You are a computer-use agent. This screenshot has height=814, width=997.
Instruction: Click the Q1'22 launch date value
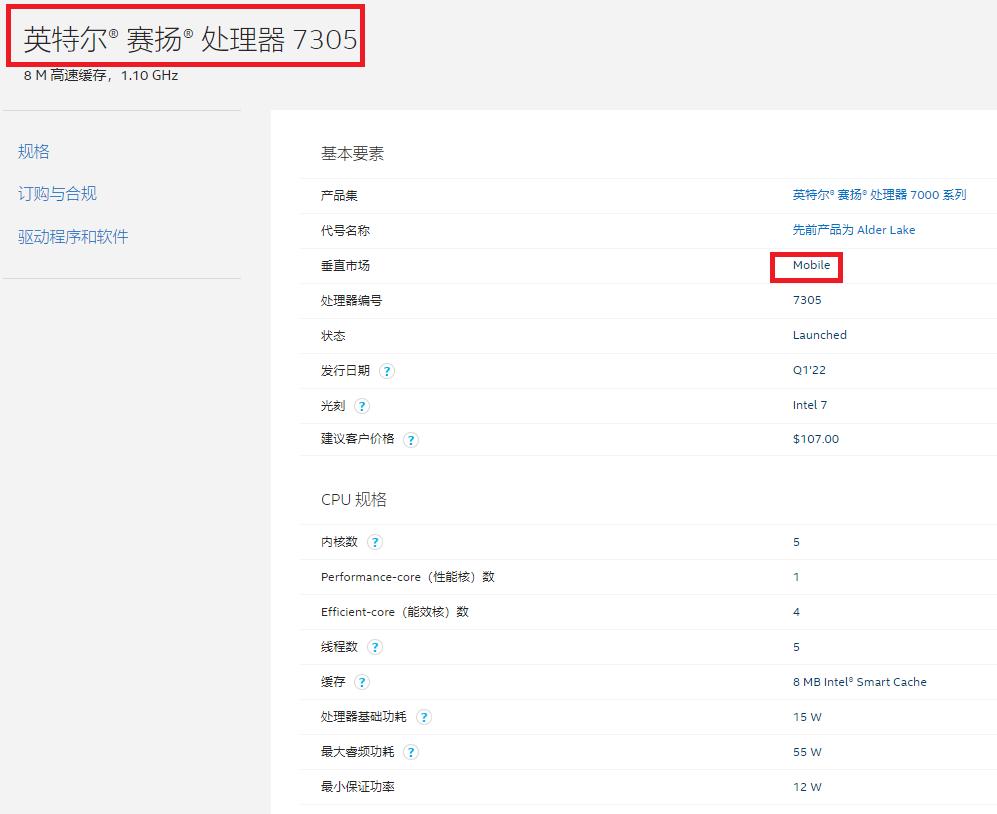(x=808, y=370)
